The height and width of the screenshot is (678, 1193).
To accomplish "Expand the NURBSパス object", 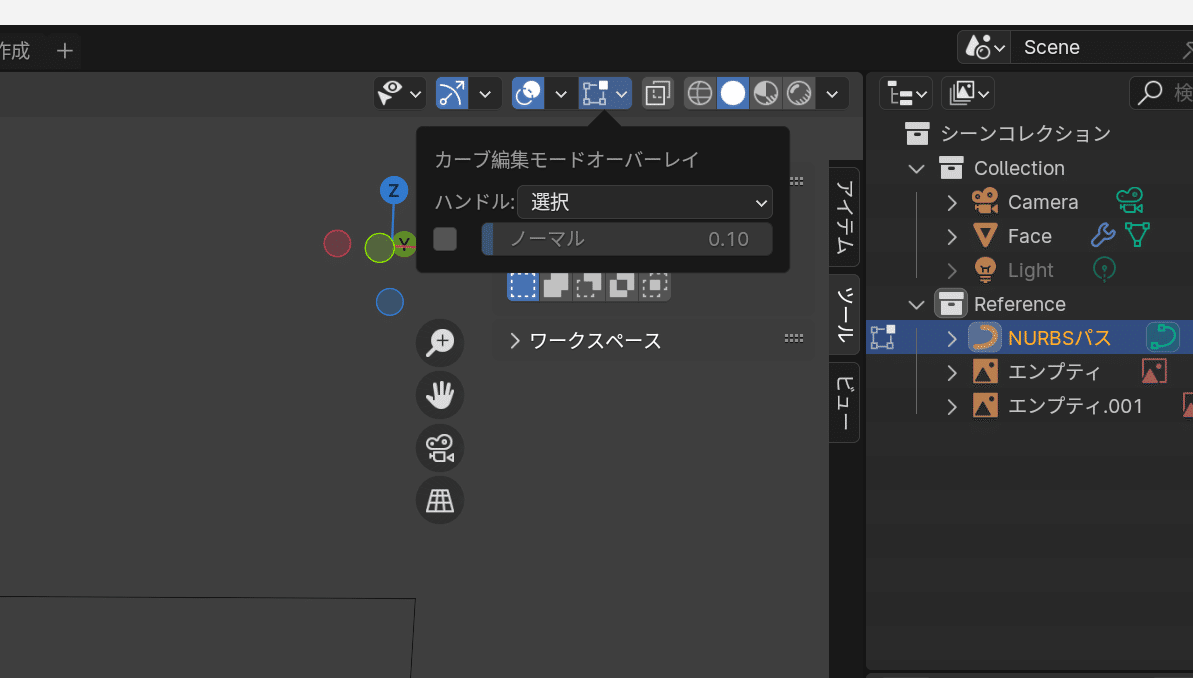I will point(951,338).
